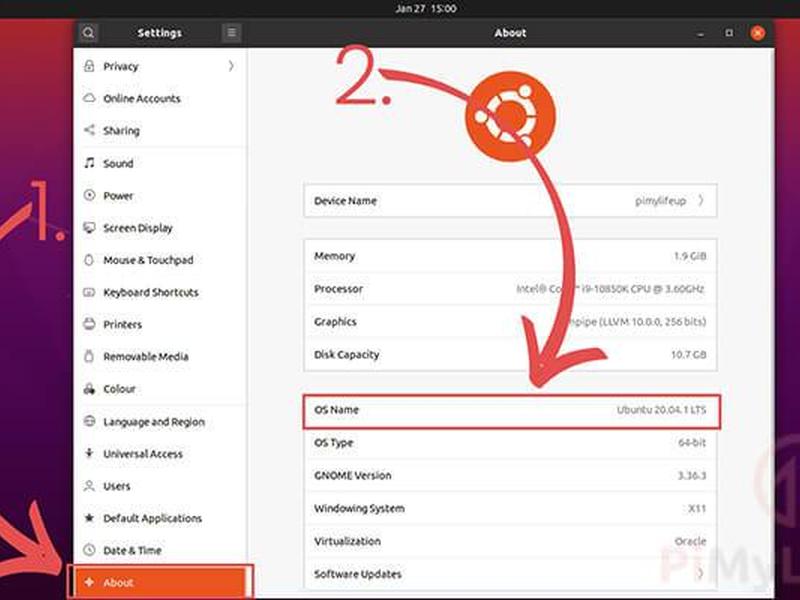800x600 pixels.
Task: Click the Virtualization value Oracle
Action: [x=690, y=541]
